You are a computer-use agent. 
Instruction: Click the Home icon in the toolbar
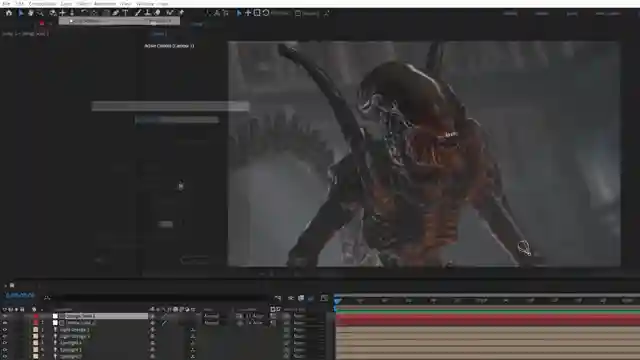pos(9,13)
